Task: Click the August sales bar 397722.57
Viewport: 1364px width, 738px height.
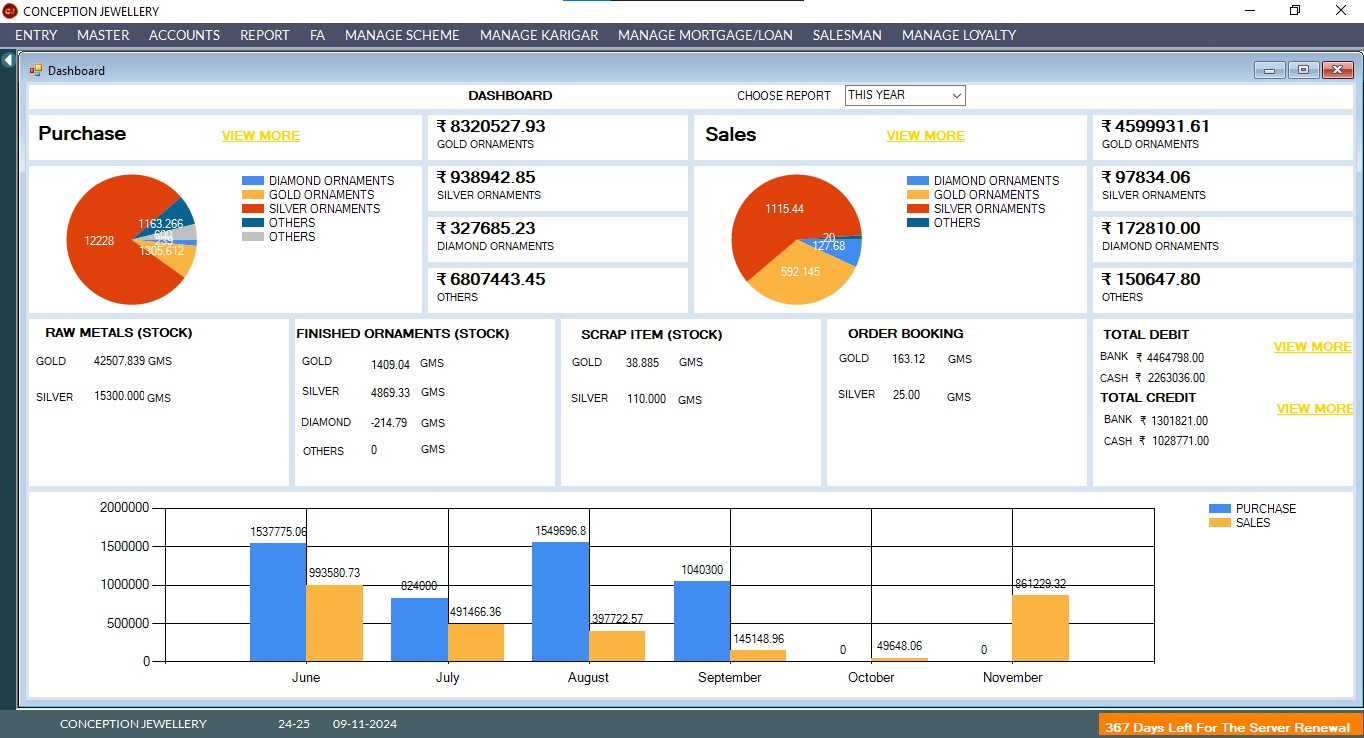Action: coord(617,646)
